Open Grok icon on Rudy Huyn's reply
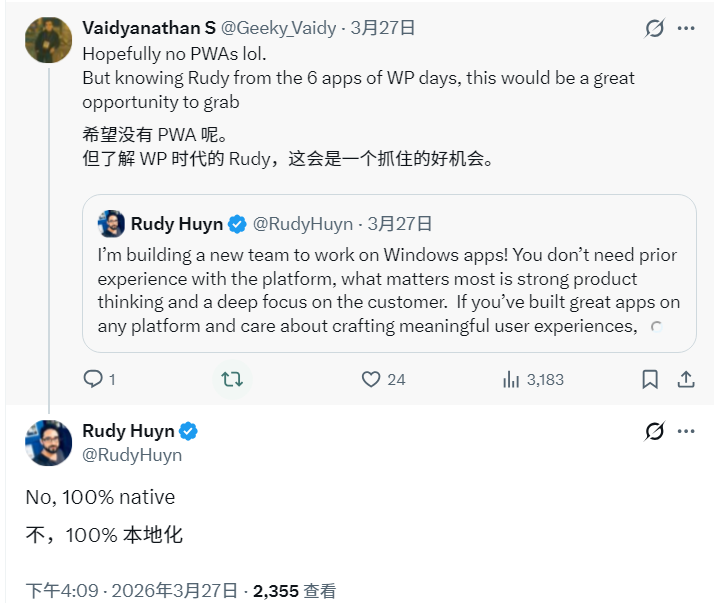 [x=654, y=431]
